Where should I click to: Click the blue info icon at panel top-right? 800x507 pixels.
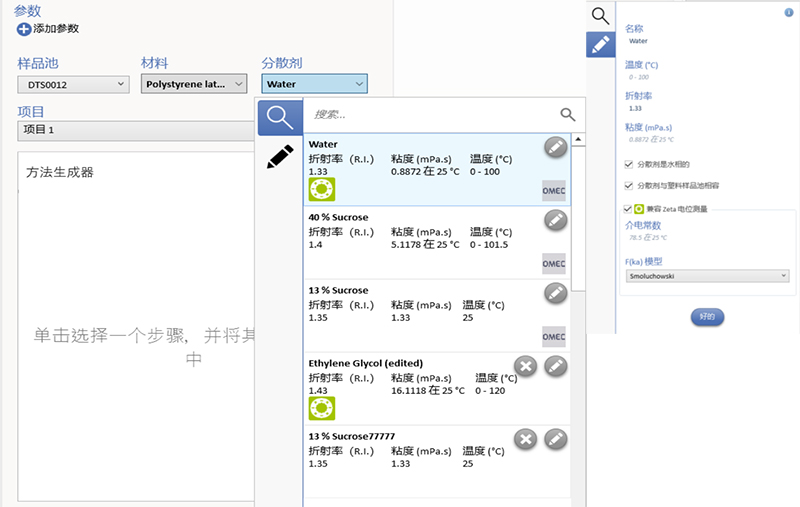789,13
